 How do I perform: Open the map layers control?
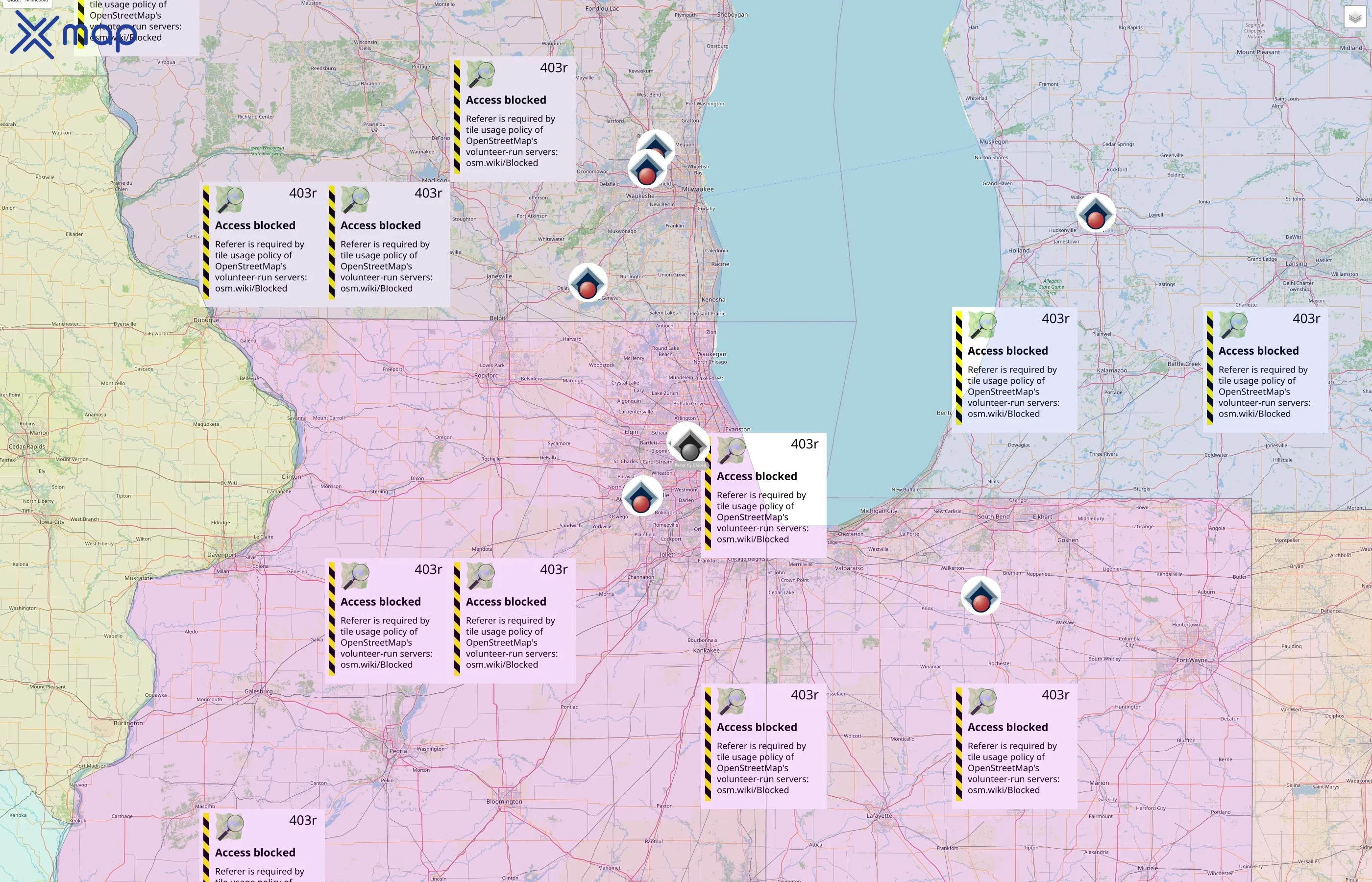(x=1354, y=17)
